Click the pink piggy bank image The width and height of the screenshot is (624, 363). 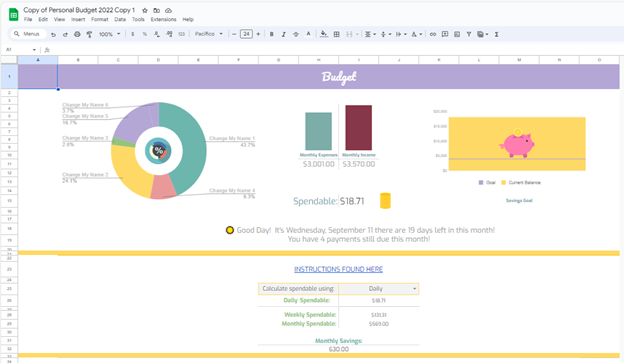point(517,144)
